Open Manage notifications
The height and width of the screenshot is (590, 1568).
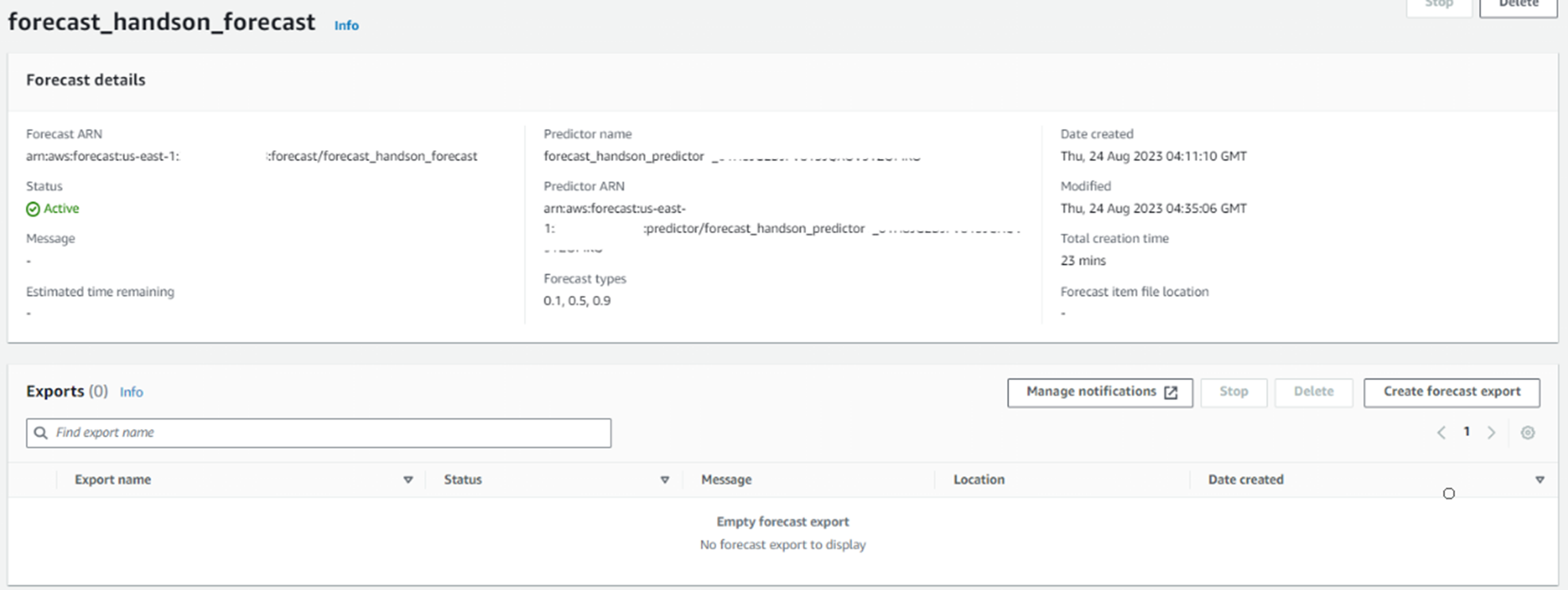pos(1100,392)
